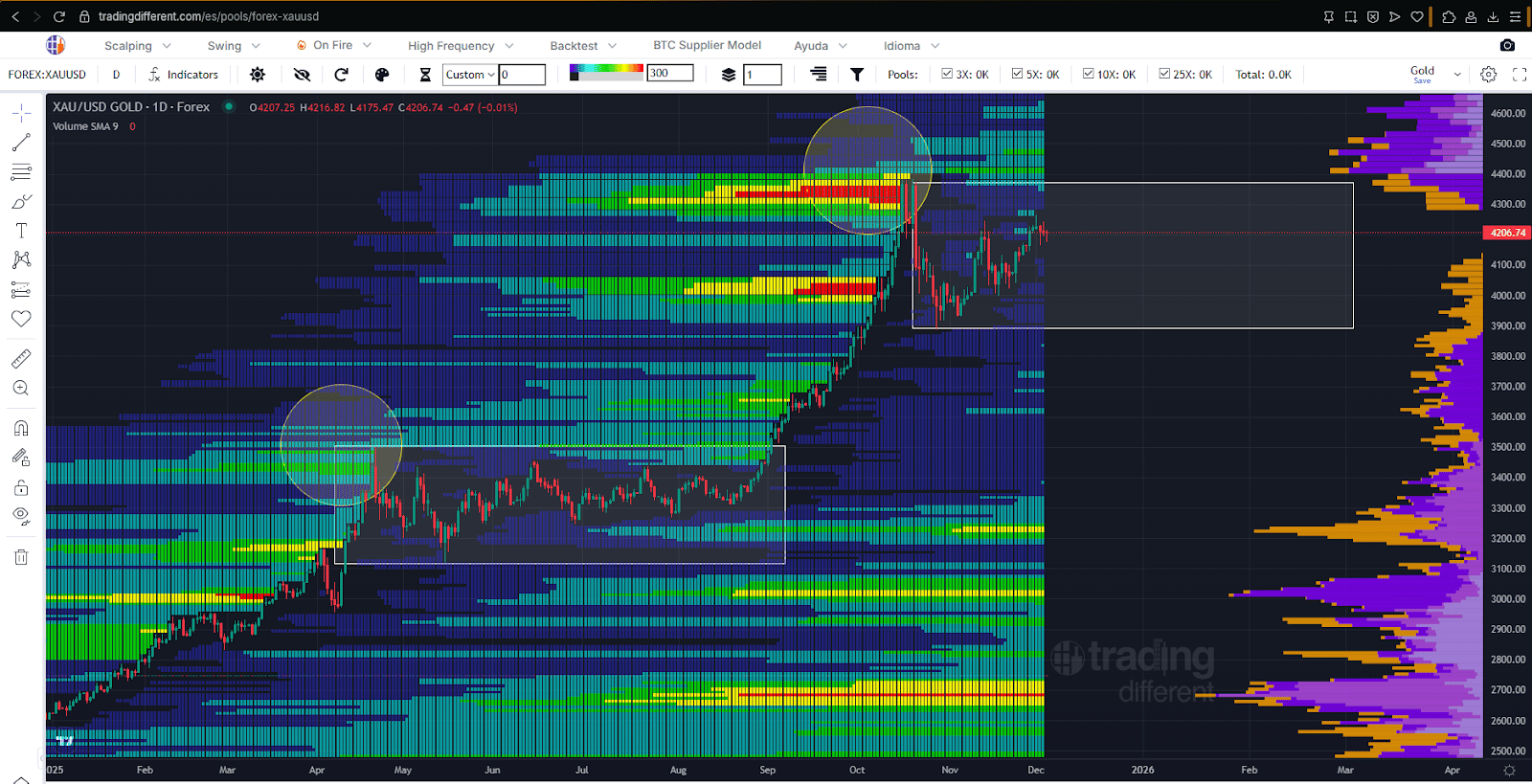Click the browser address bar URL
This screenshot has width=1532, height=784.
click(x=209, y=16)
